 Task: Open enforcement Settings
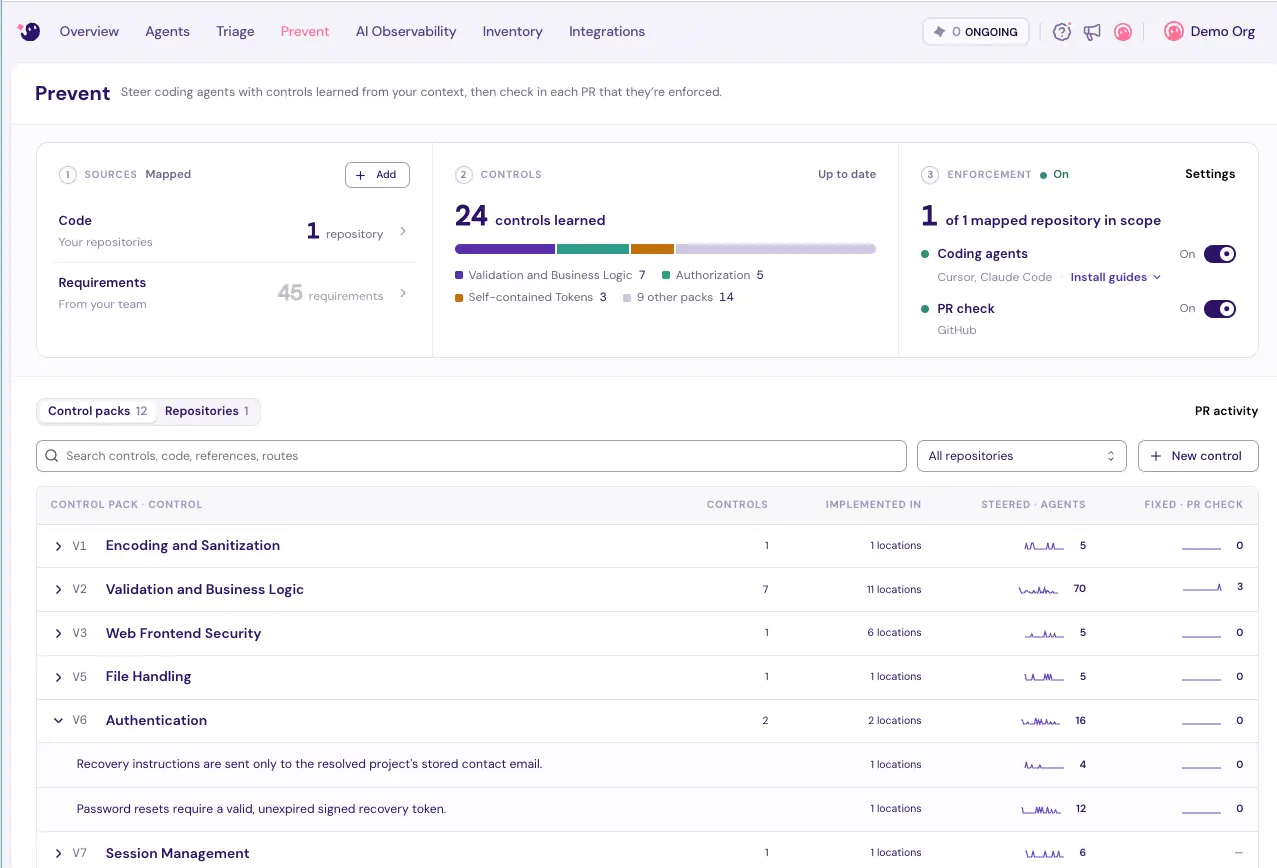1210,174
